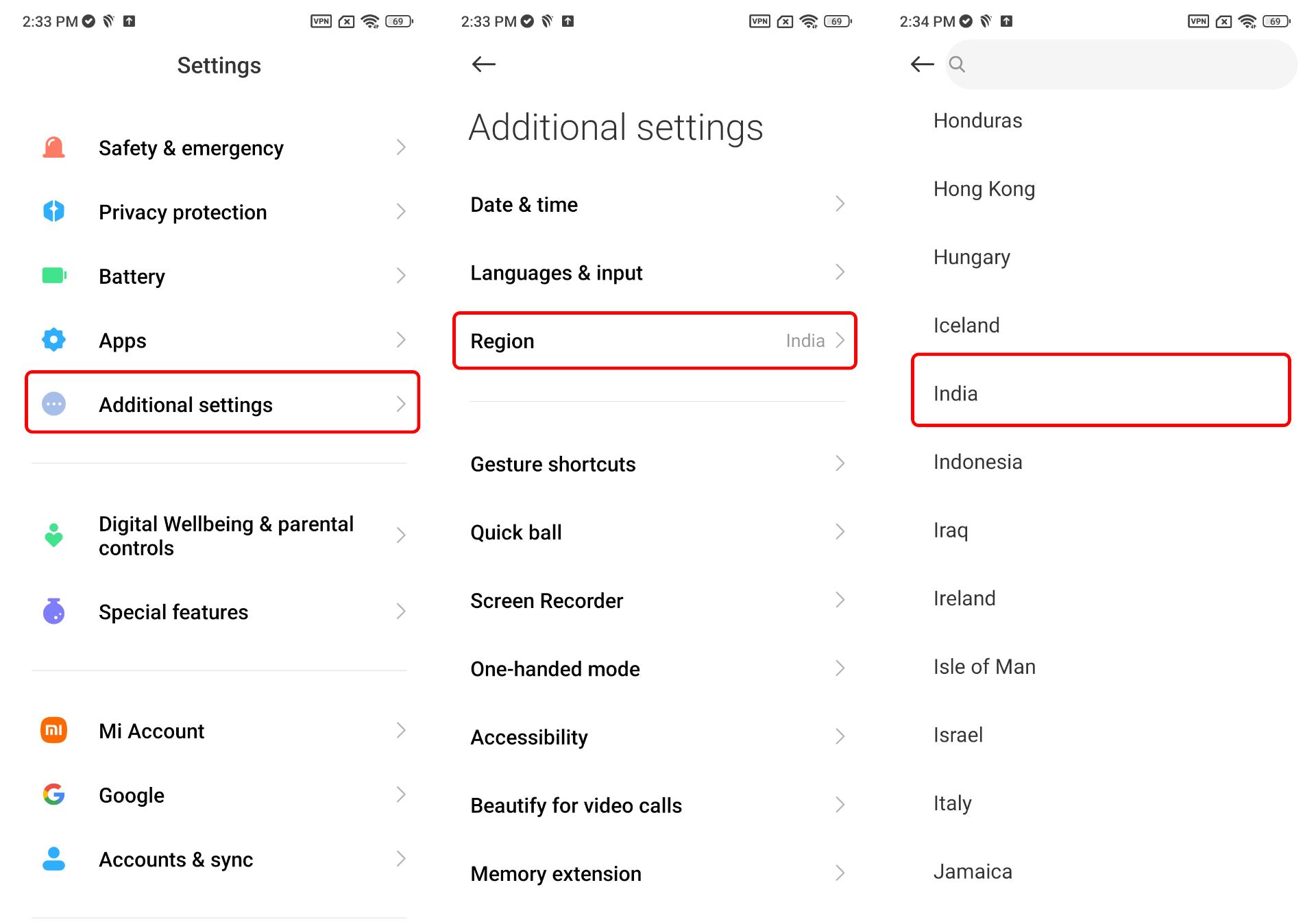Expand the Region dropdown selector
Screen dimensions: 1316x922
[x=657, y=341]
